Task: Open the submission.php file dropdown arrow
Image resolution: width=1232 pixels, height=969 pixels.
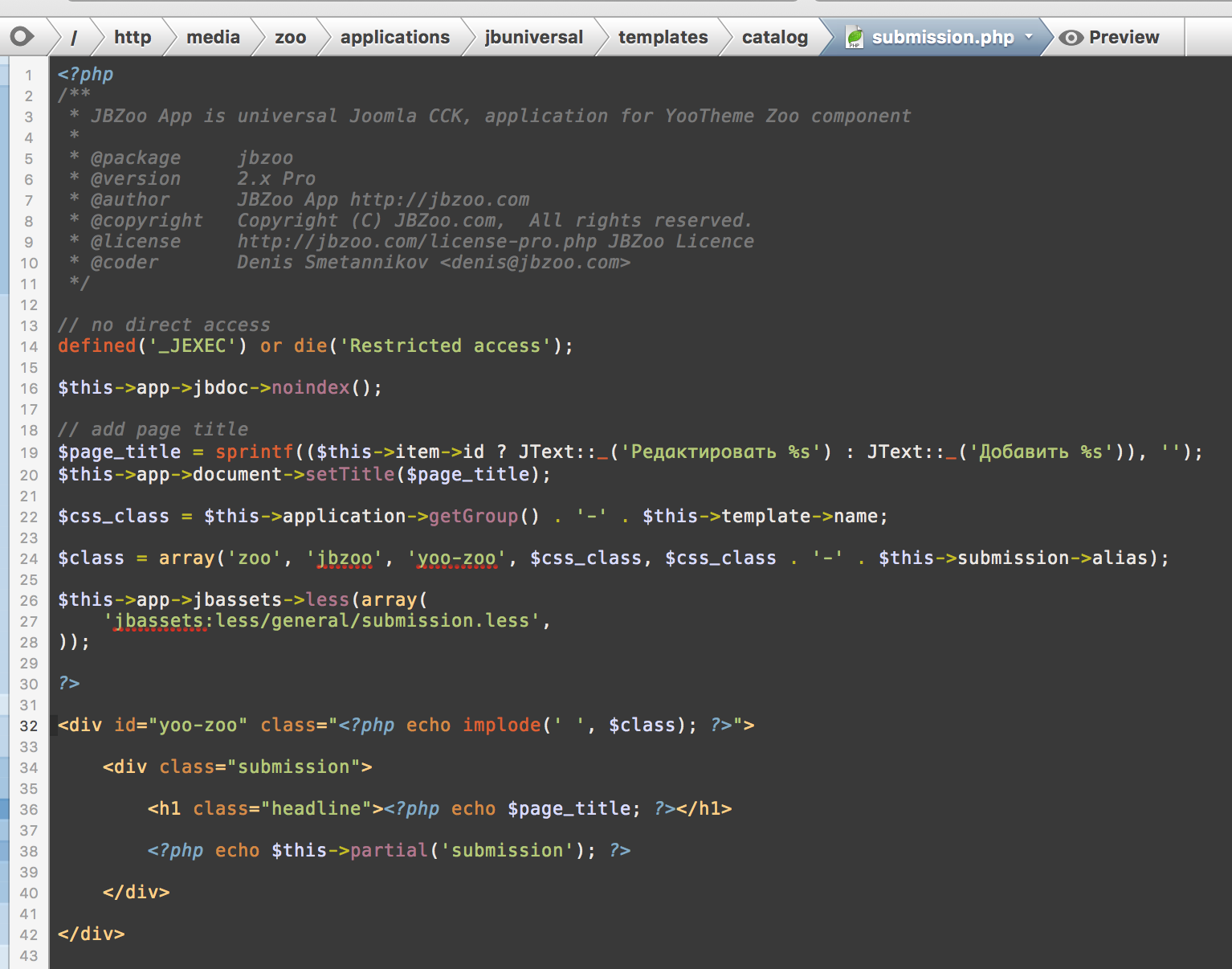Action: (1029, 37)
